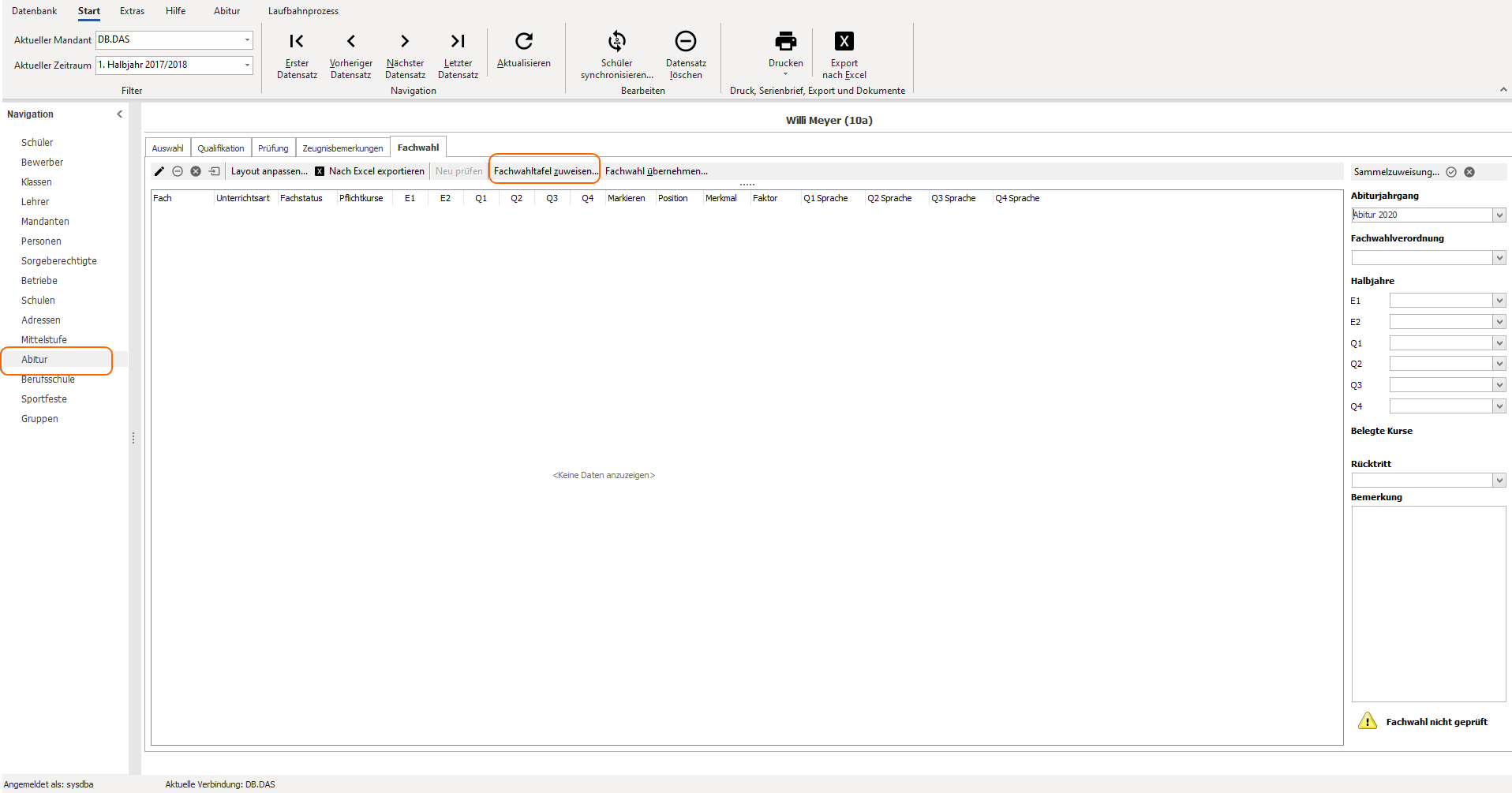Viewport: 1512px width, 793px height.
Task: Confirm Sammelzuweisung with the checkmark icon
Action: [1451, 172]
